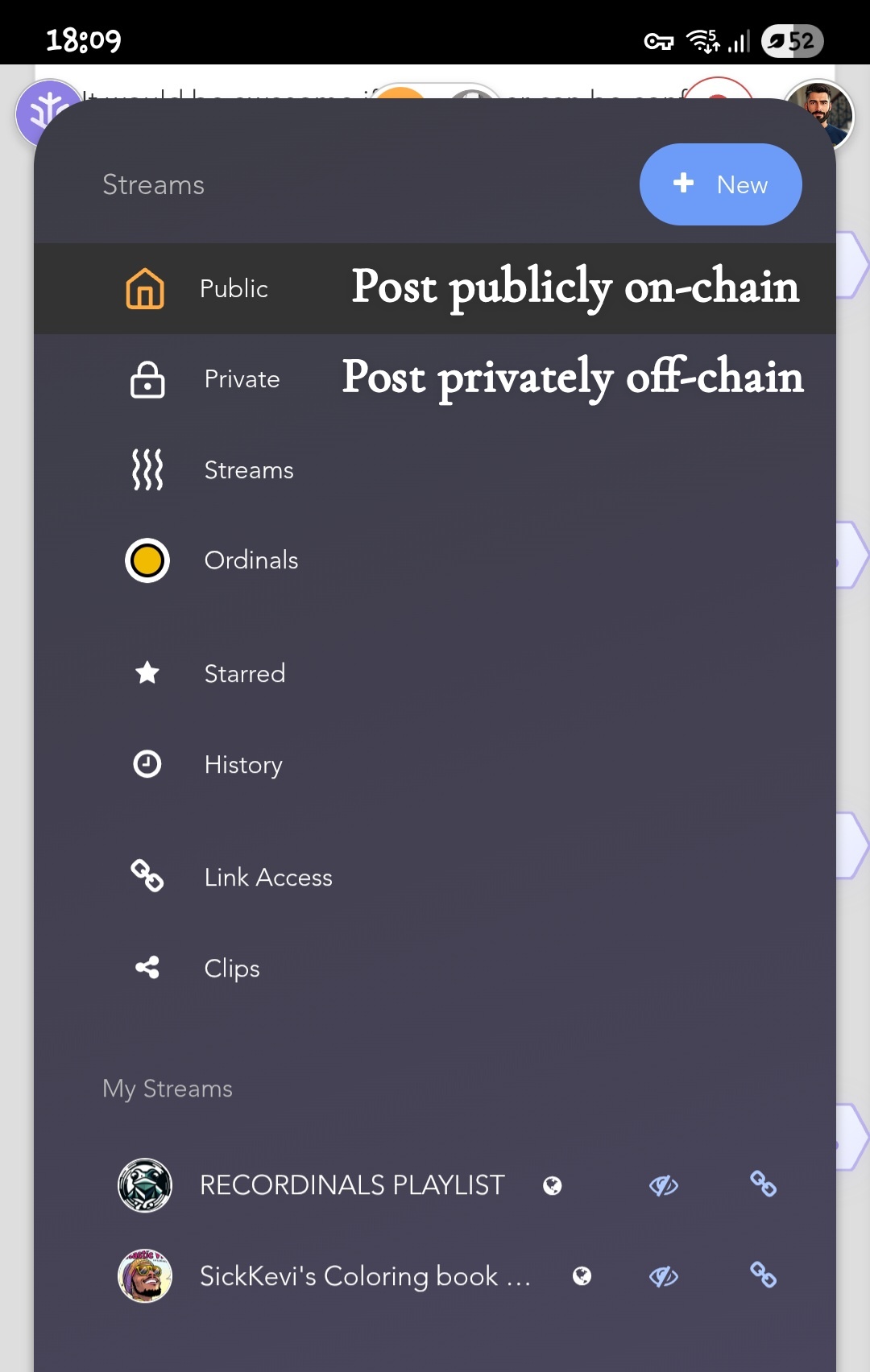Tap the Public home icon
This screenshot has width=870, height=1372.
click(145, 288)
